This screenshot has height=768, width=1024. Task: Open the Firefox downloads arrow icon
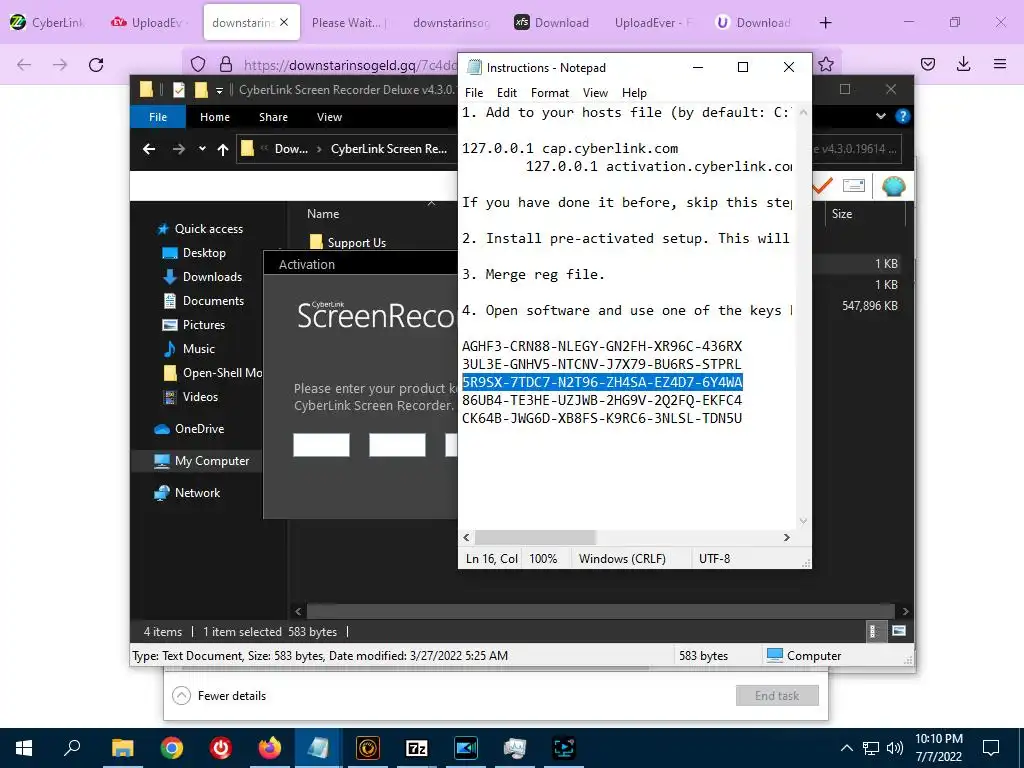click(963, 64)
